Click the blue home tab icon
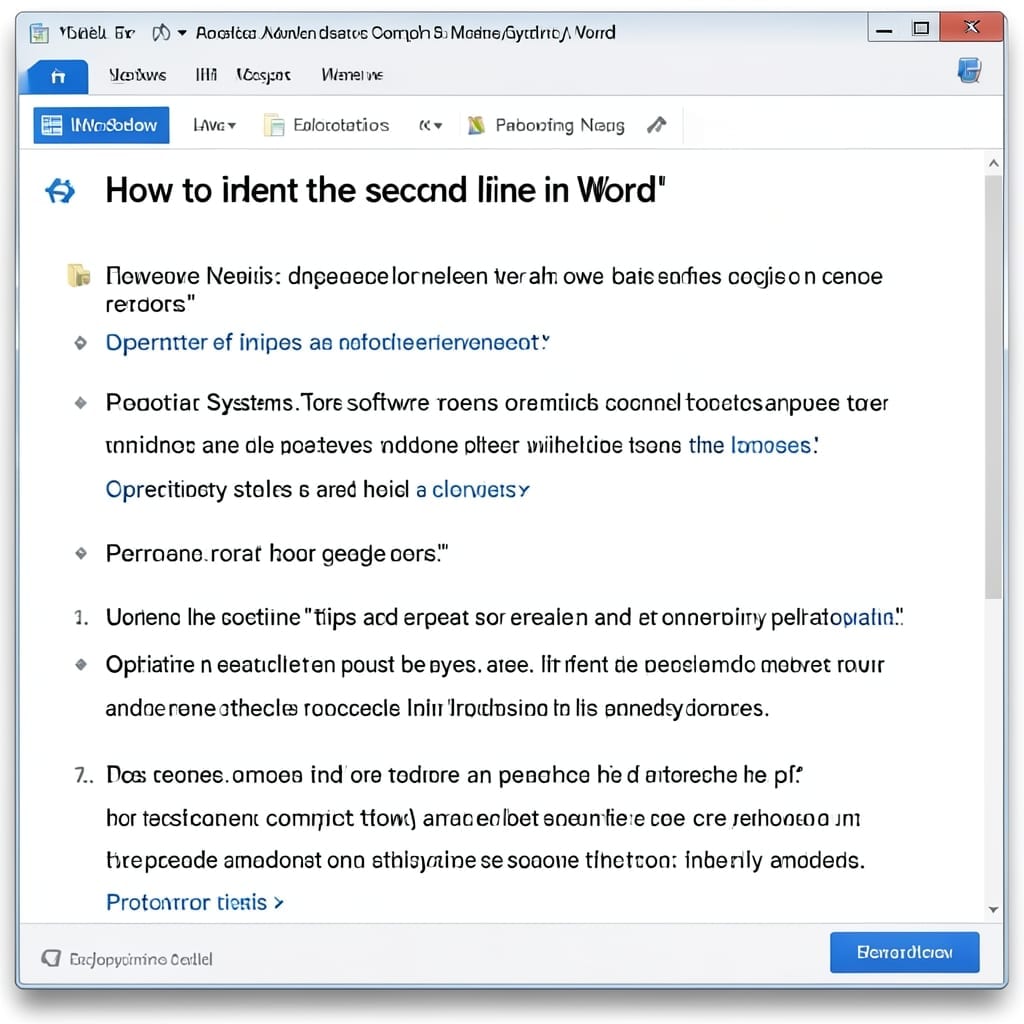 pyautogui.click(x=58, y=77)
